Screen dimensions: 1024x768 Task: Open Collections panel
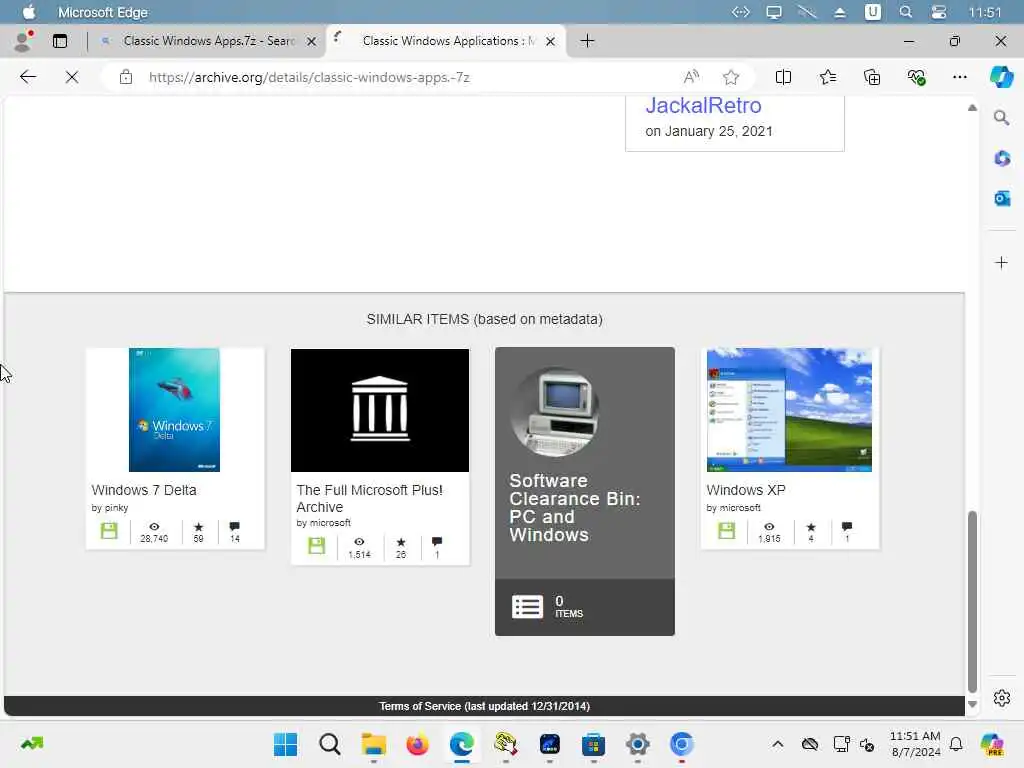tap(872, 77)
